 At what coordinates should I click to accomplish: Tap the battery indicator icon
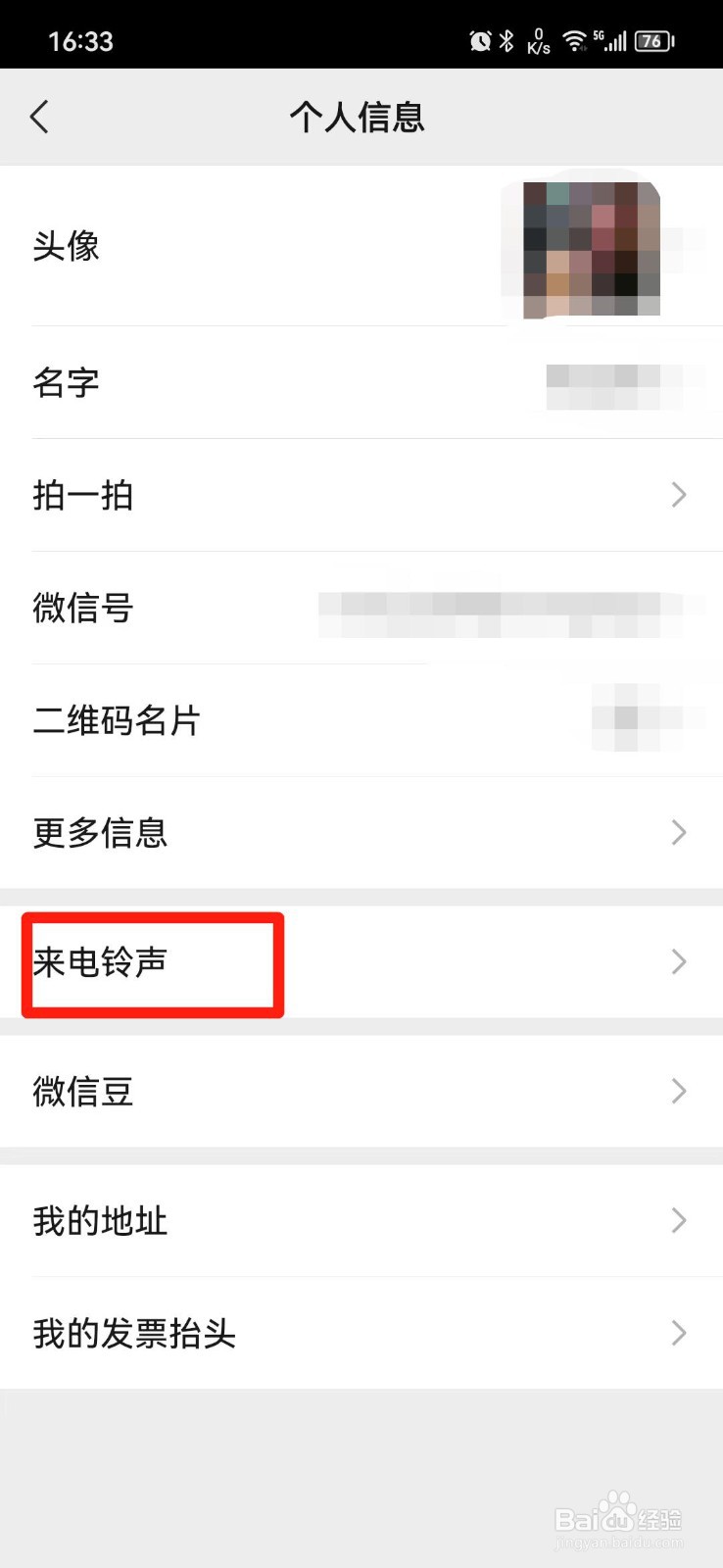tap(654, 41)
